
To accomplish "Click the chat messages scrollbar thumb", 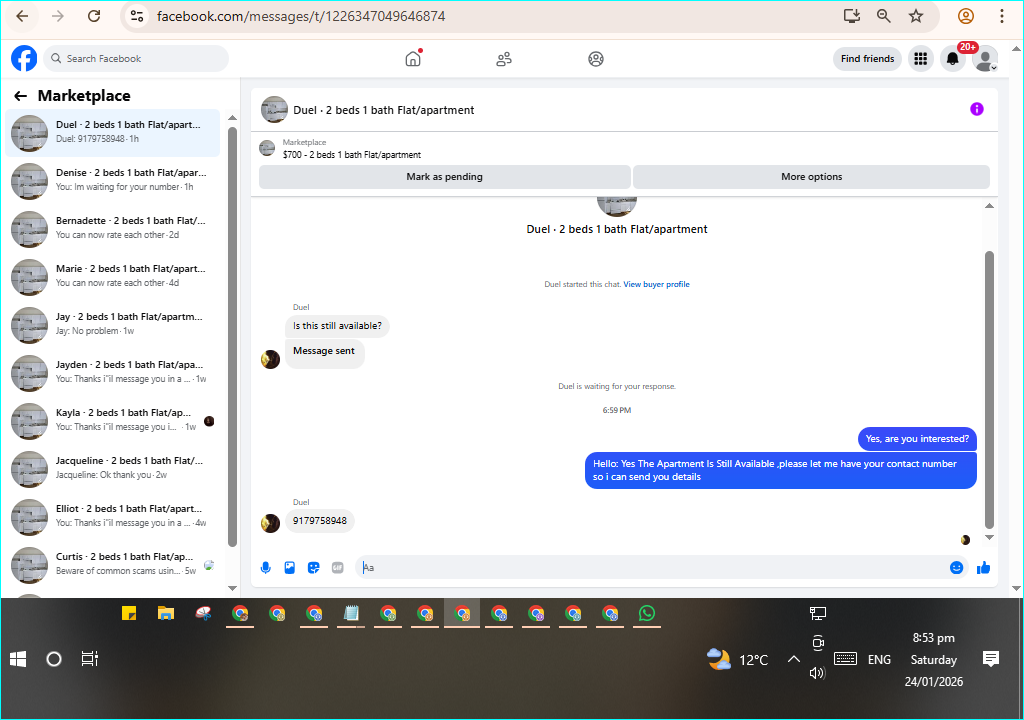I will point(989,389).
